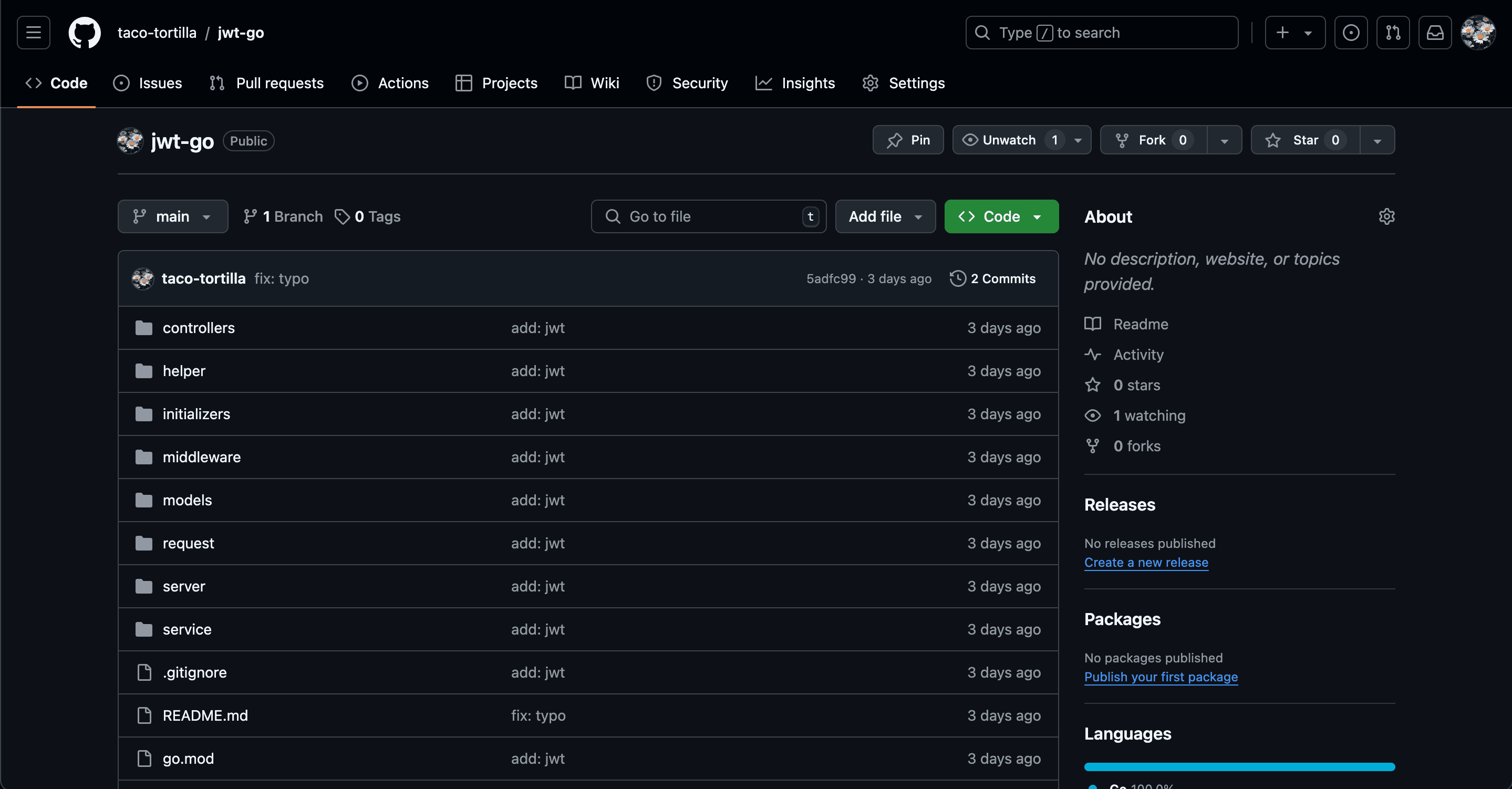Screen dimensions: 1512x789
Task: Open user profile avatar menu
Action: tap(1478, 33)
